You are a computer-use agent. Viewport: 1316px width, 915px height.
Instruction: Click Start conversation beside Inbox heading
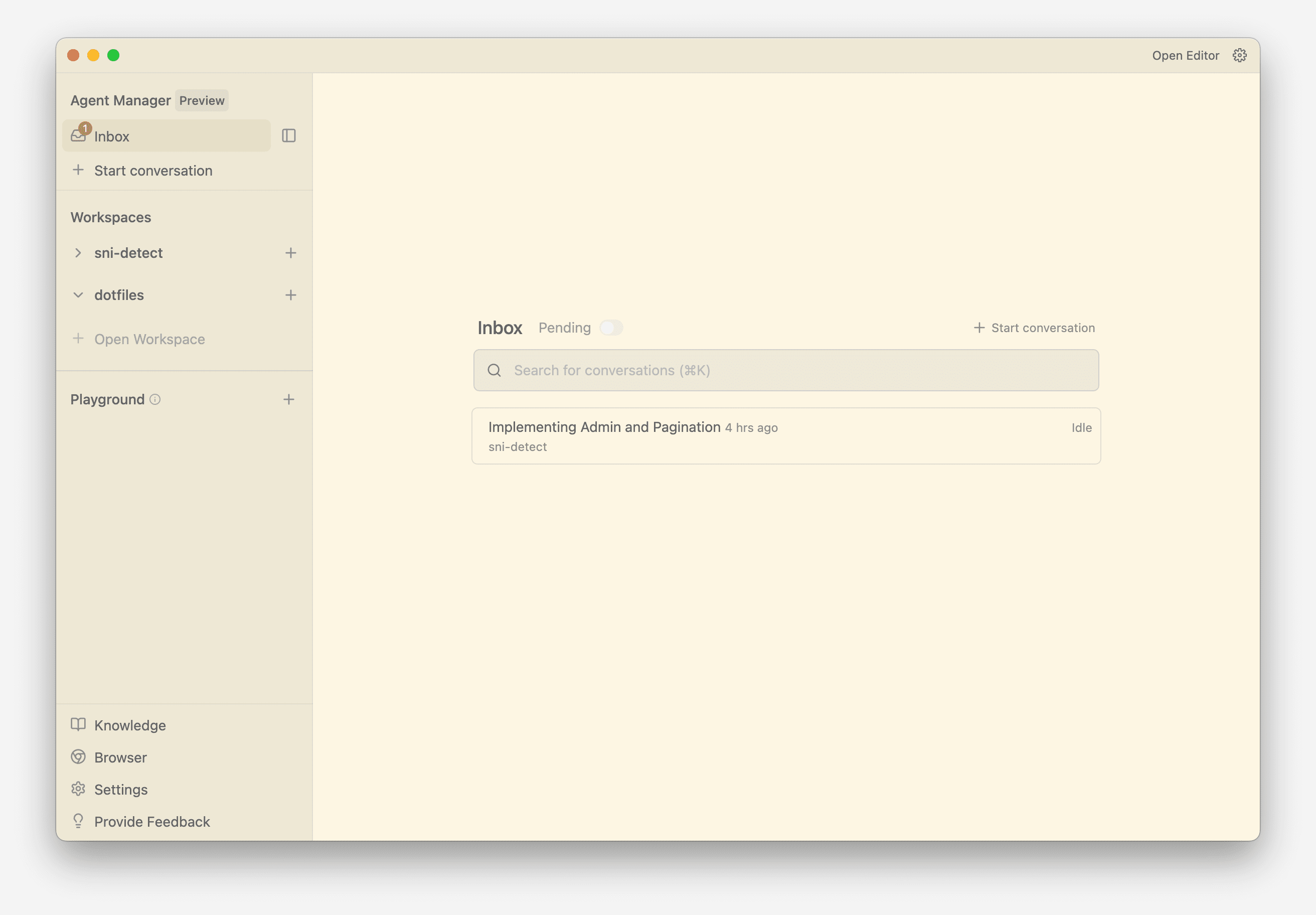pyautogui.click(x=1034, y=328)
